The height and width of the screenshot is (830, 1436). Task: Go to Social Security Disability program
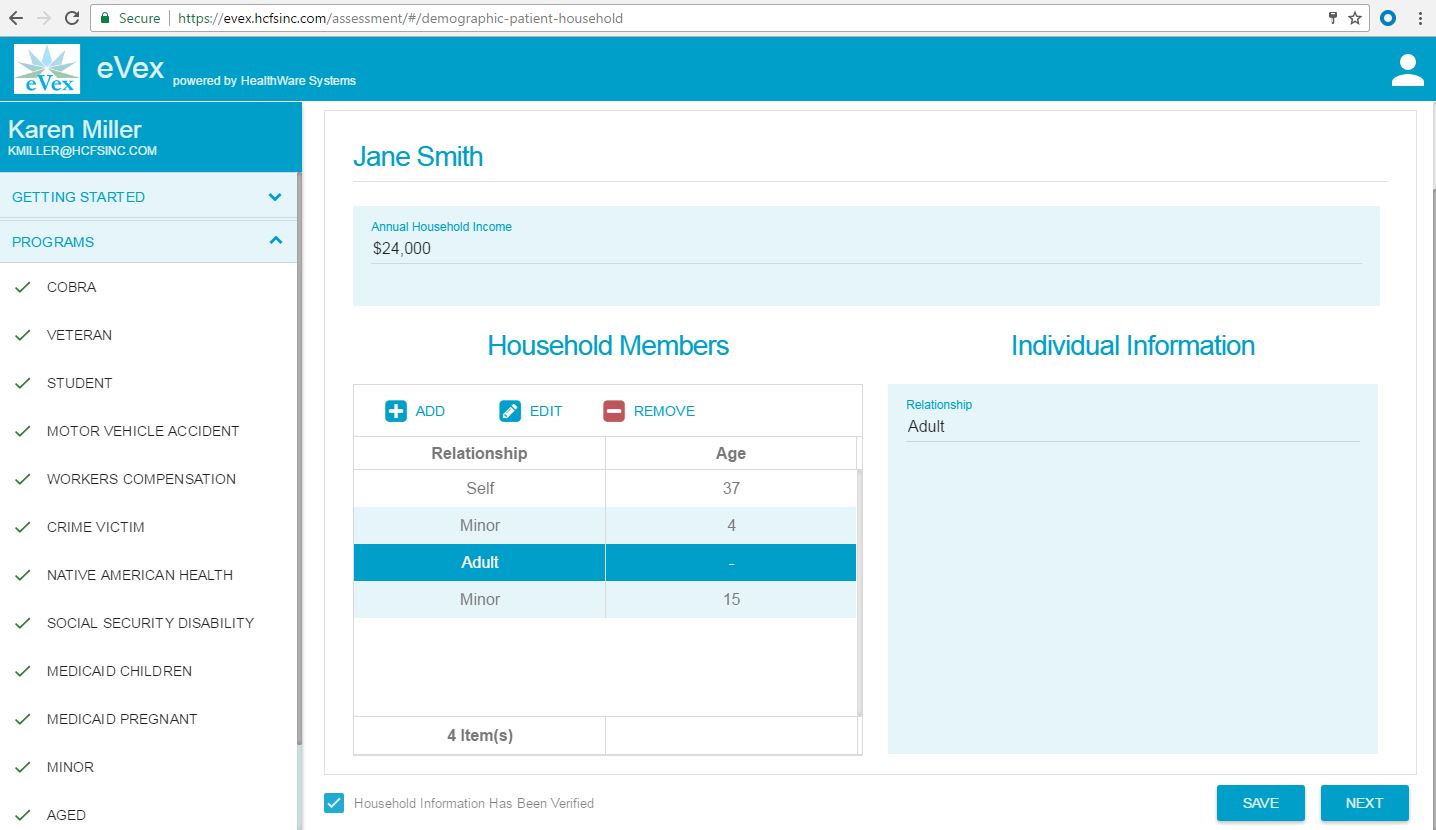(150, 623)
